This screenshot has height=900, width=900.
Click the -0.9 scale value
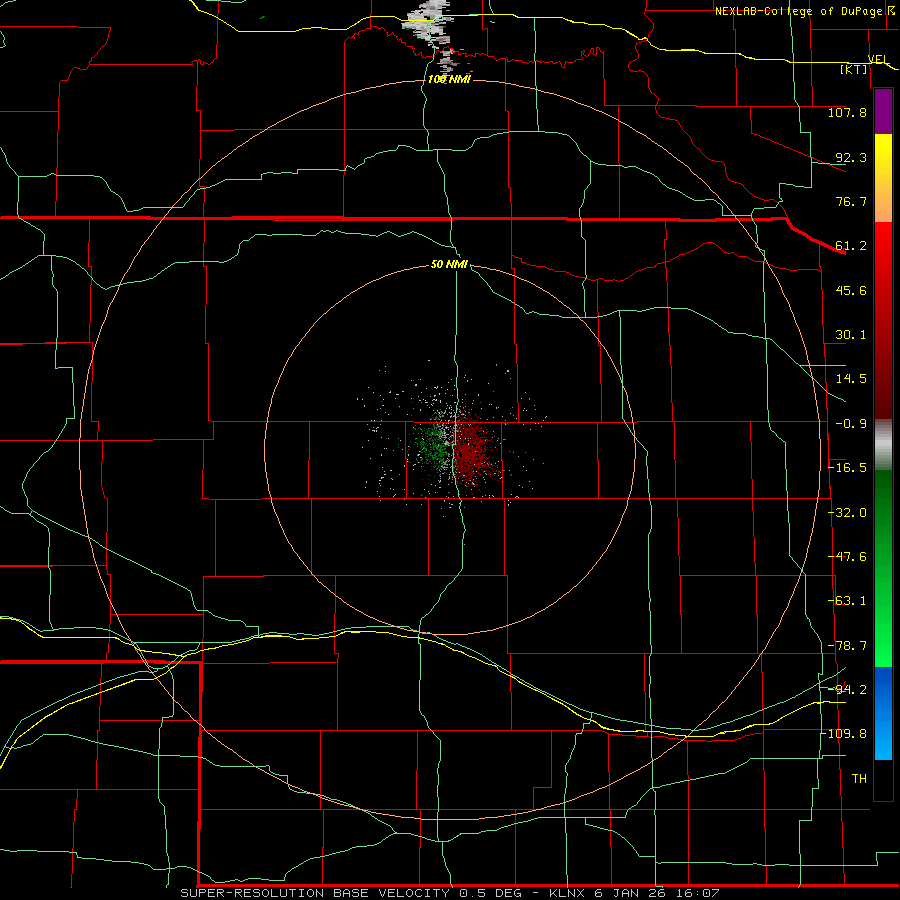point(851,424)
